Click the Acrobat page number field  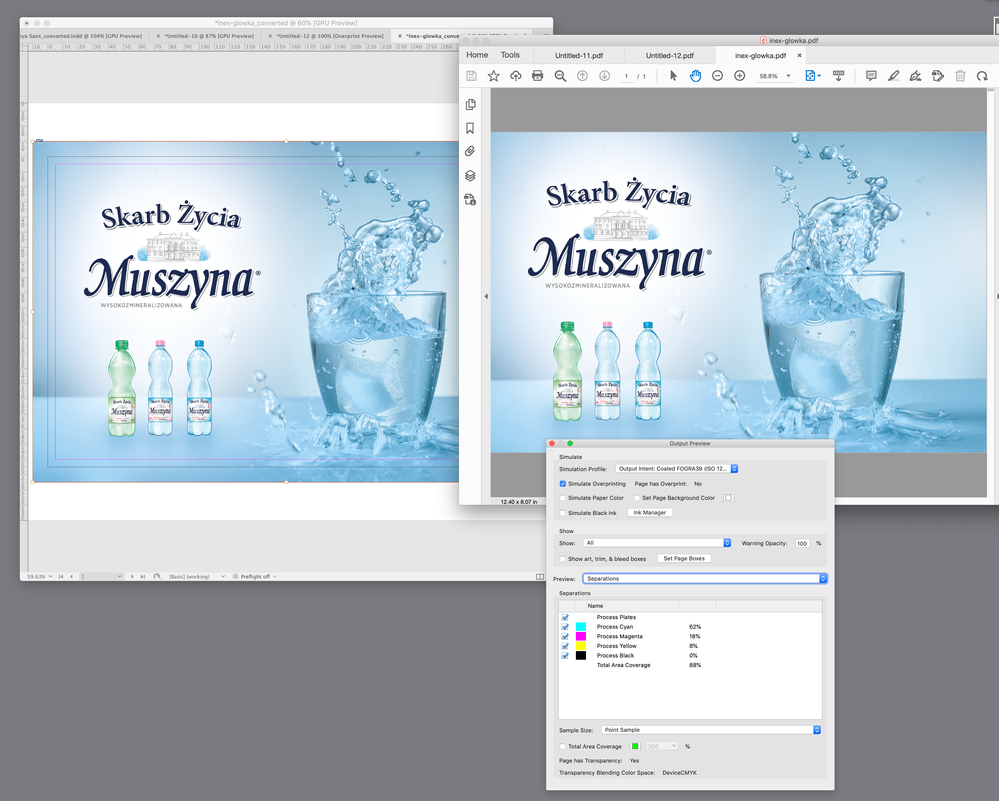[627, 76]
